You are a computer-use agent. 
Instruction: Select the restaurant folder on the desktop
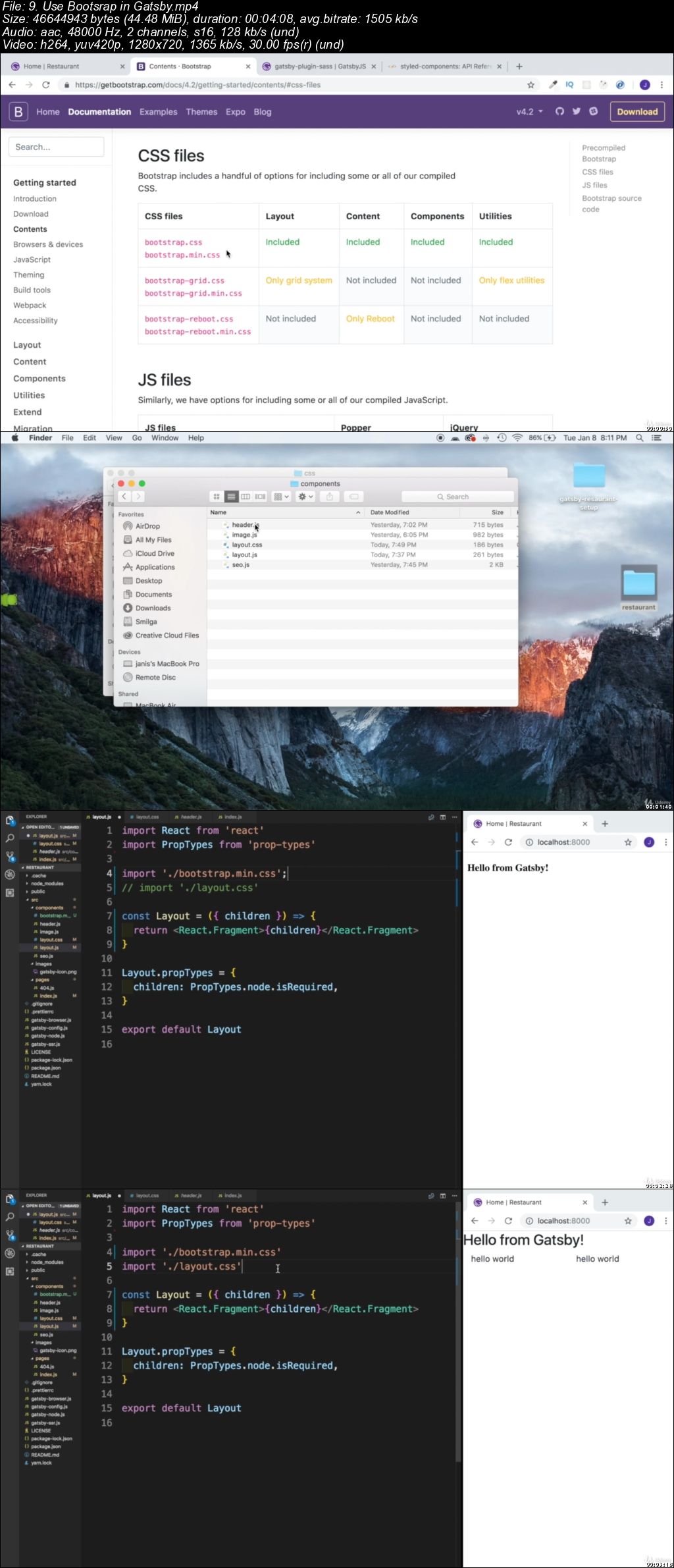pyautogui.click(x=638, y=589)
